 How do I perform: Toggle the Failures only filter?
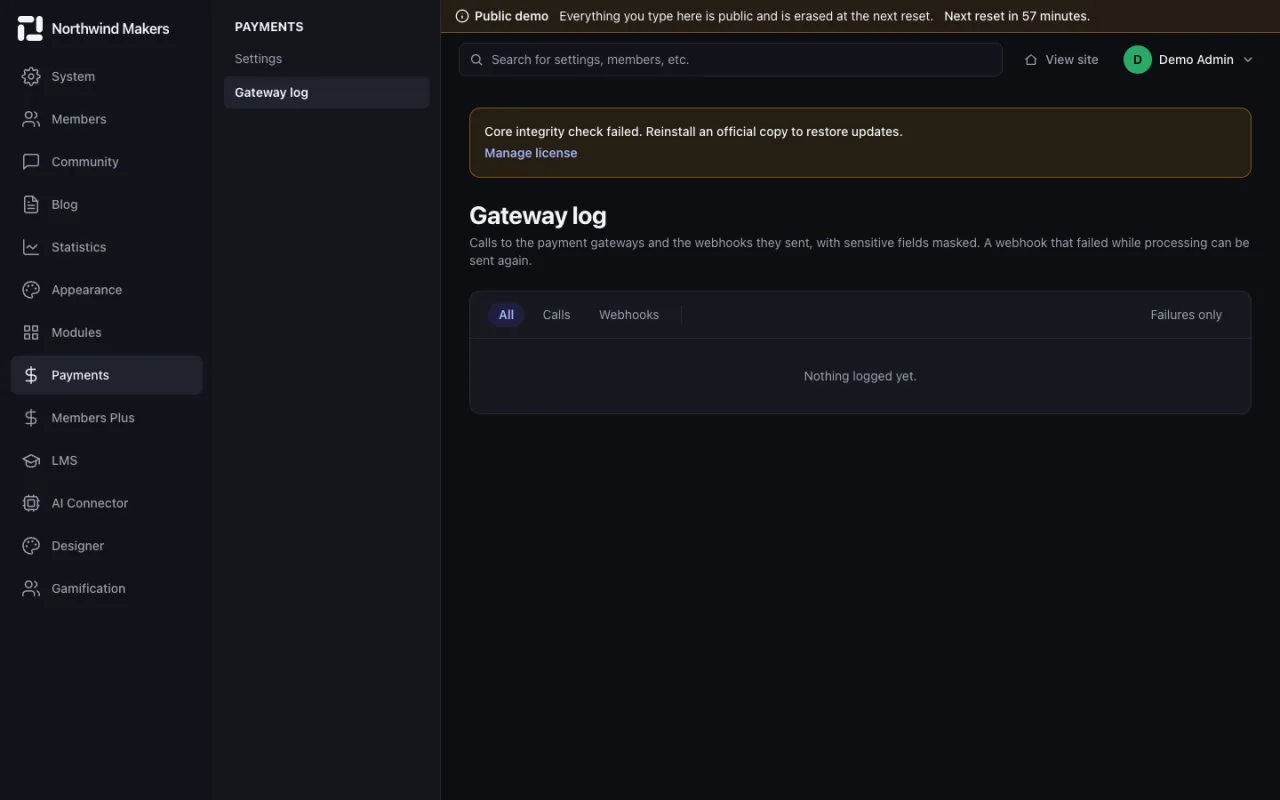(1186, 315)
